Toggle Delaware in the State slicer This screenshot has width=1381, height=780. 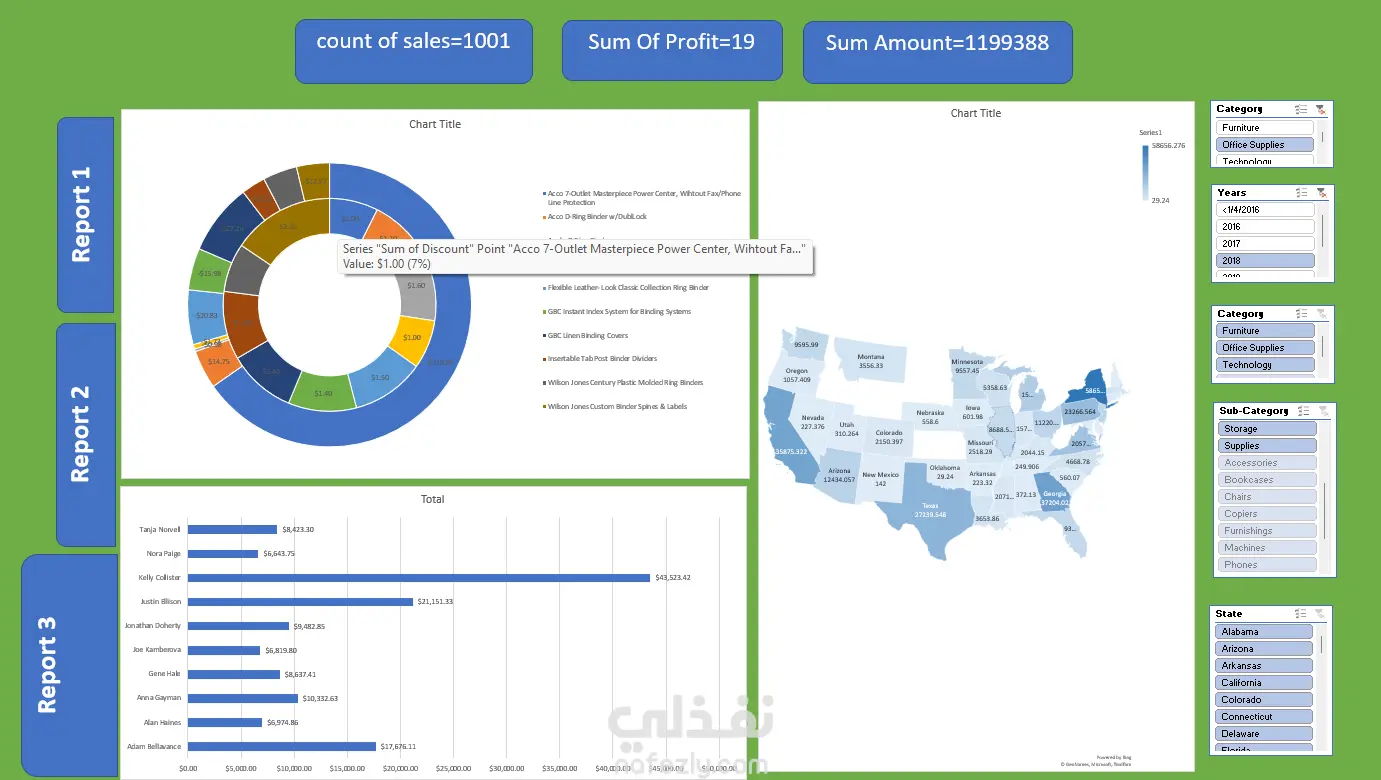(x=1264, y=734)
